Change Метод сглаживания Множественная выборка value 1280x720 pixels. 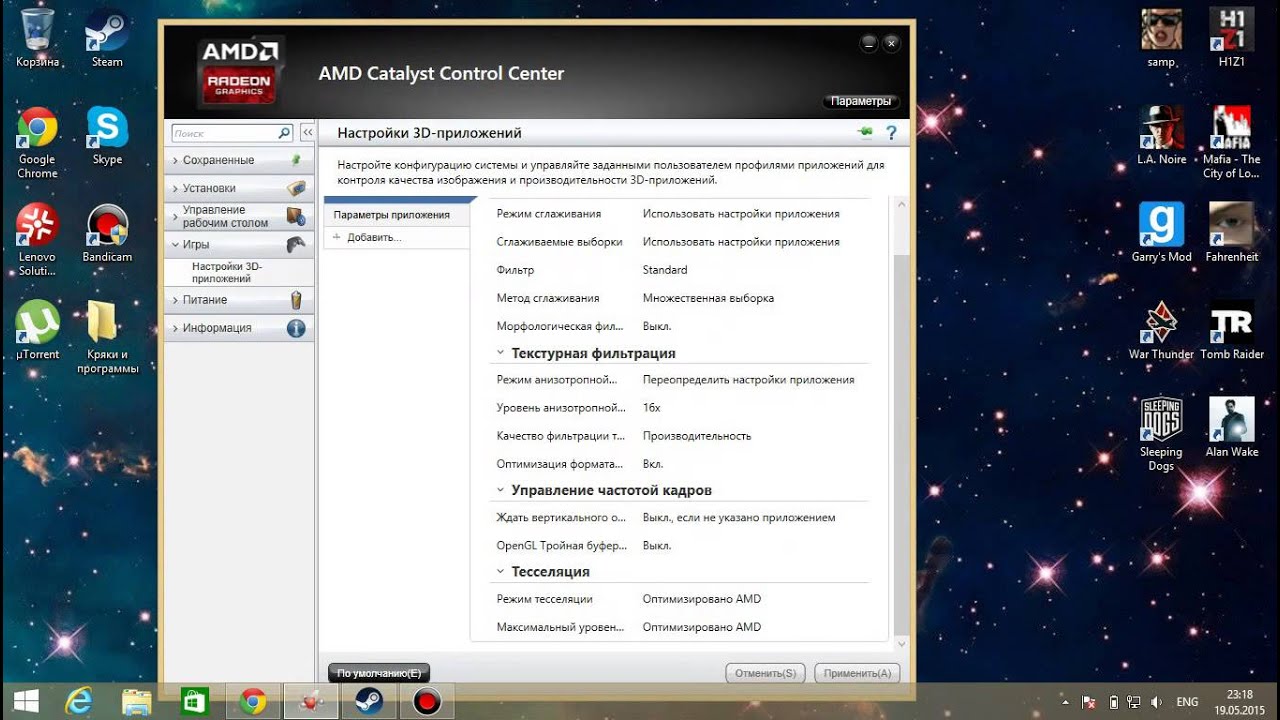point(708,298)
